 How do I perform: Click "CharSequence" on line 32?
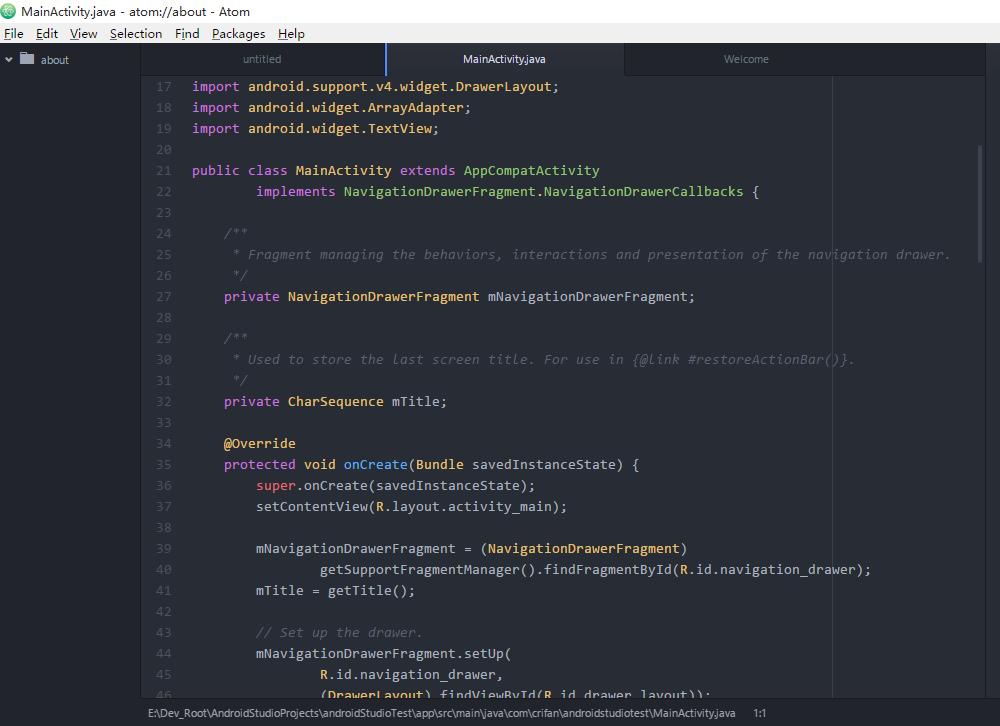335,402
